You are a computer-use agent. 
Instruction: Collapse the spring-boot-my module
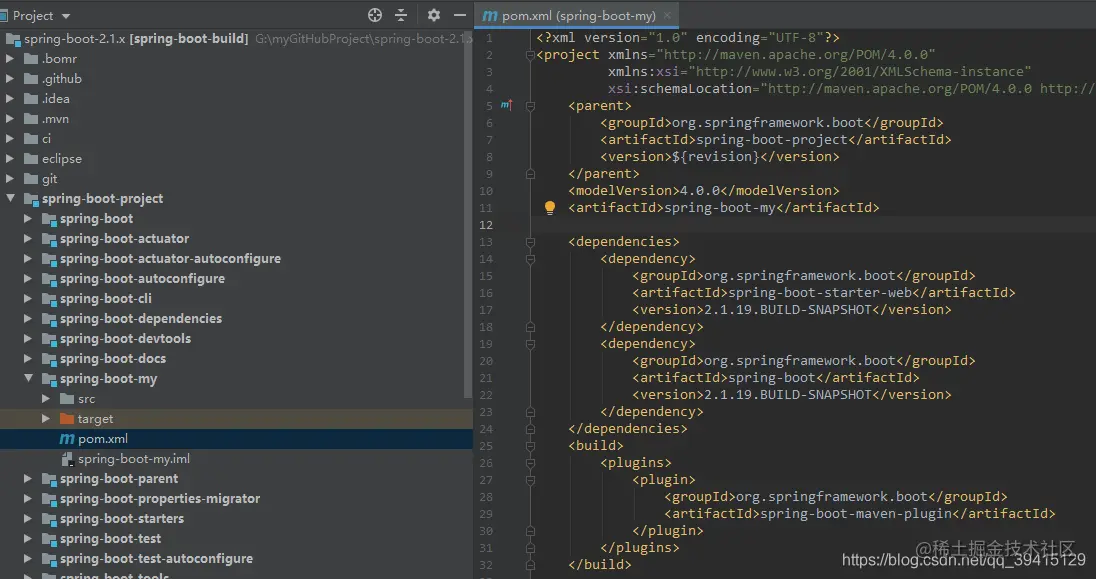(x=29, y=378)
